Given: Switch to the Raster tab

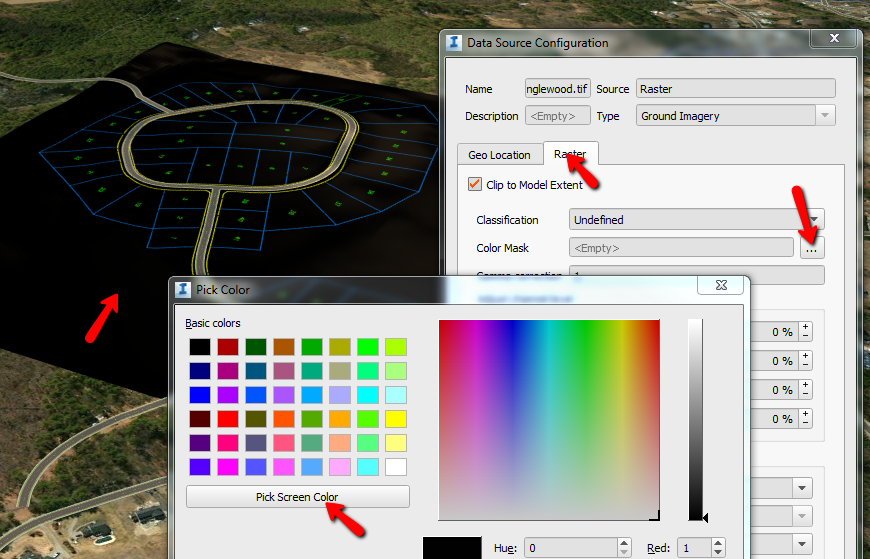Looking at the screenshot, I should (x=570, y=154).
